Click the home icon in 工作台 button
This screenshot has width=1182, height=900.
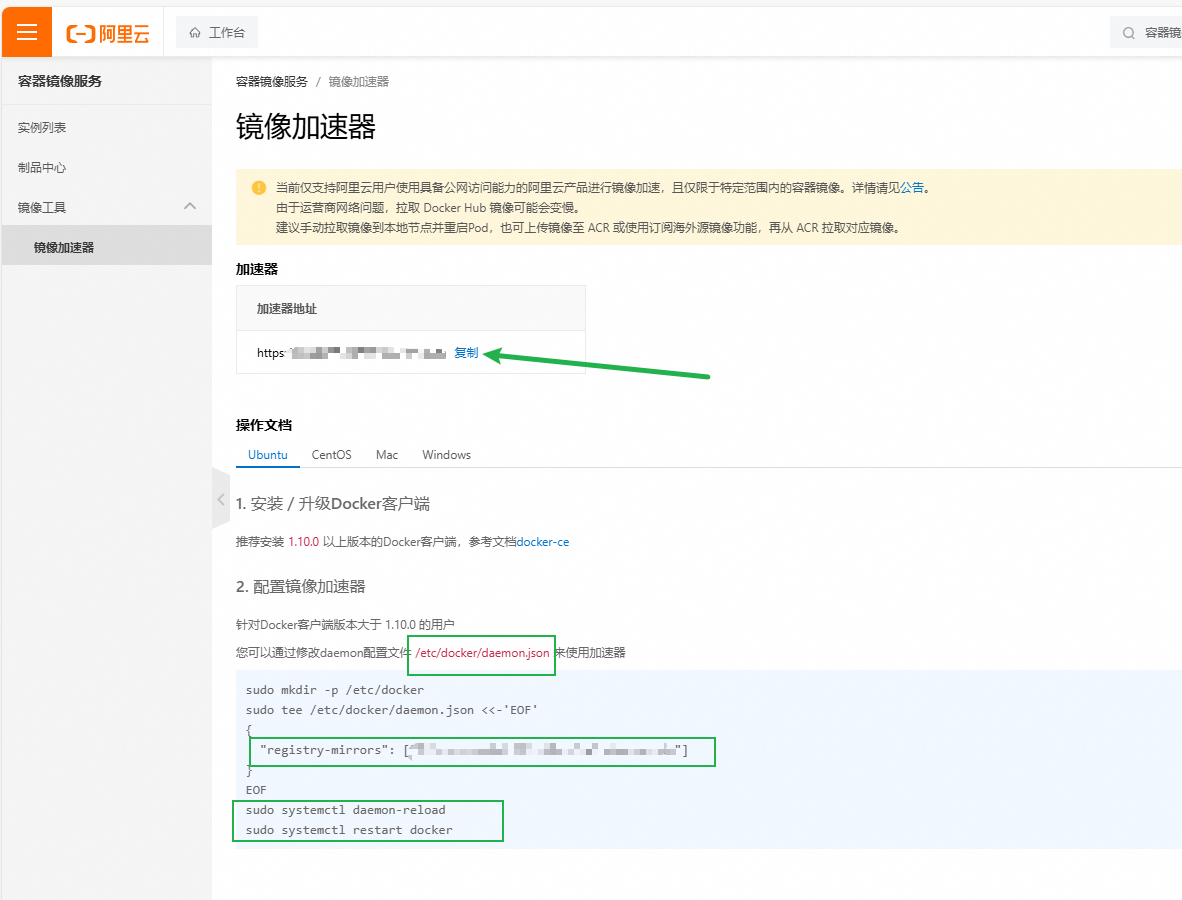click(x=195, y=32)
